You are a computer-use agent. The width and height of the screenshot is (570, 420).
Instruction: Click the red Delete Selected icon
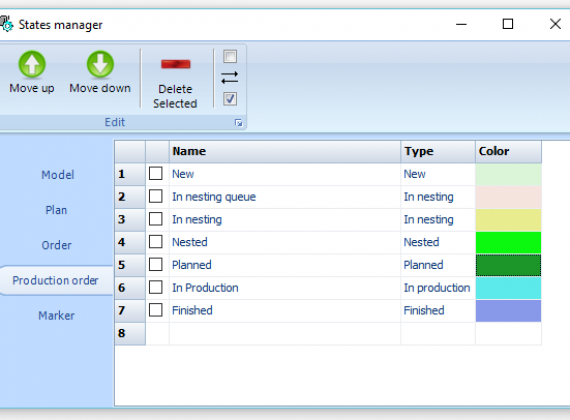176,64
